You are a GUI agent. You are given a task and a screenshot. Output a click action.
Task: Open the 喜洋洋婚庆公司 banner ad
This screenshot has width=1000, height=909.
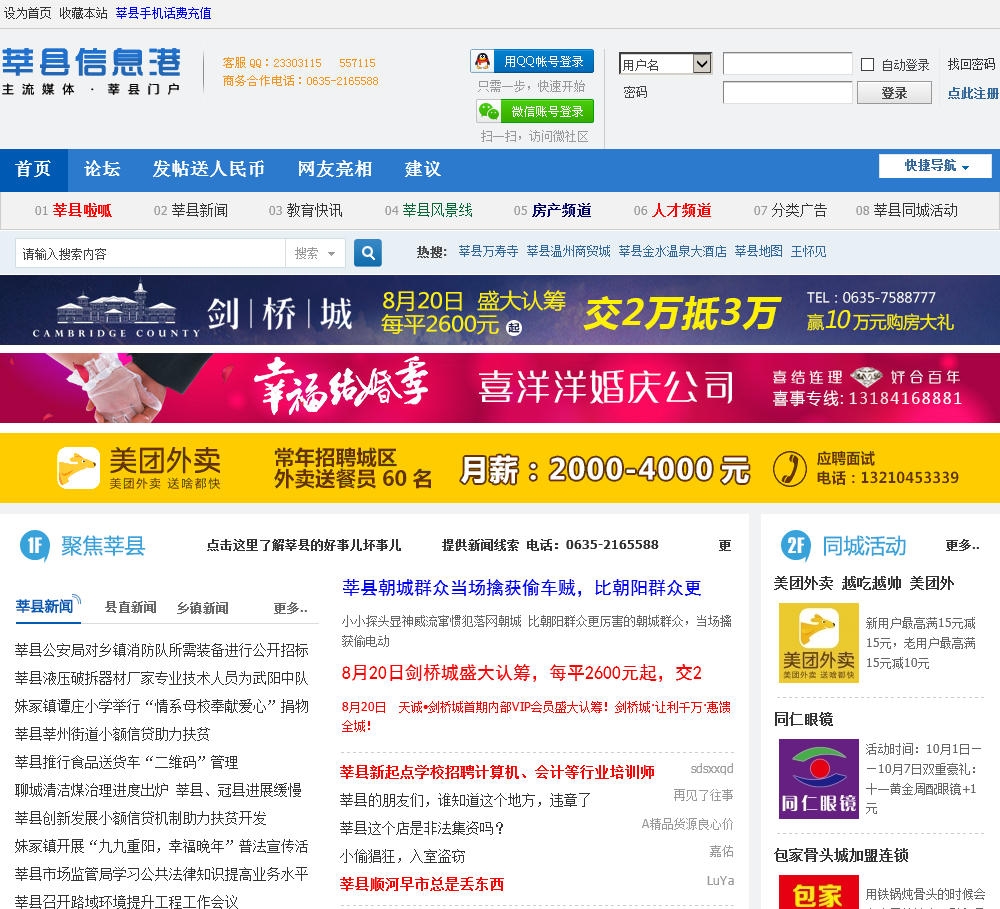click(500, 388)
